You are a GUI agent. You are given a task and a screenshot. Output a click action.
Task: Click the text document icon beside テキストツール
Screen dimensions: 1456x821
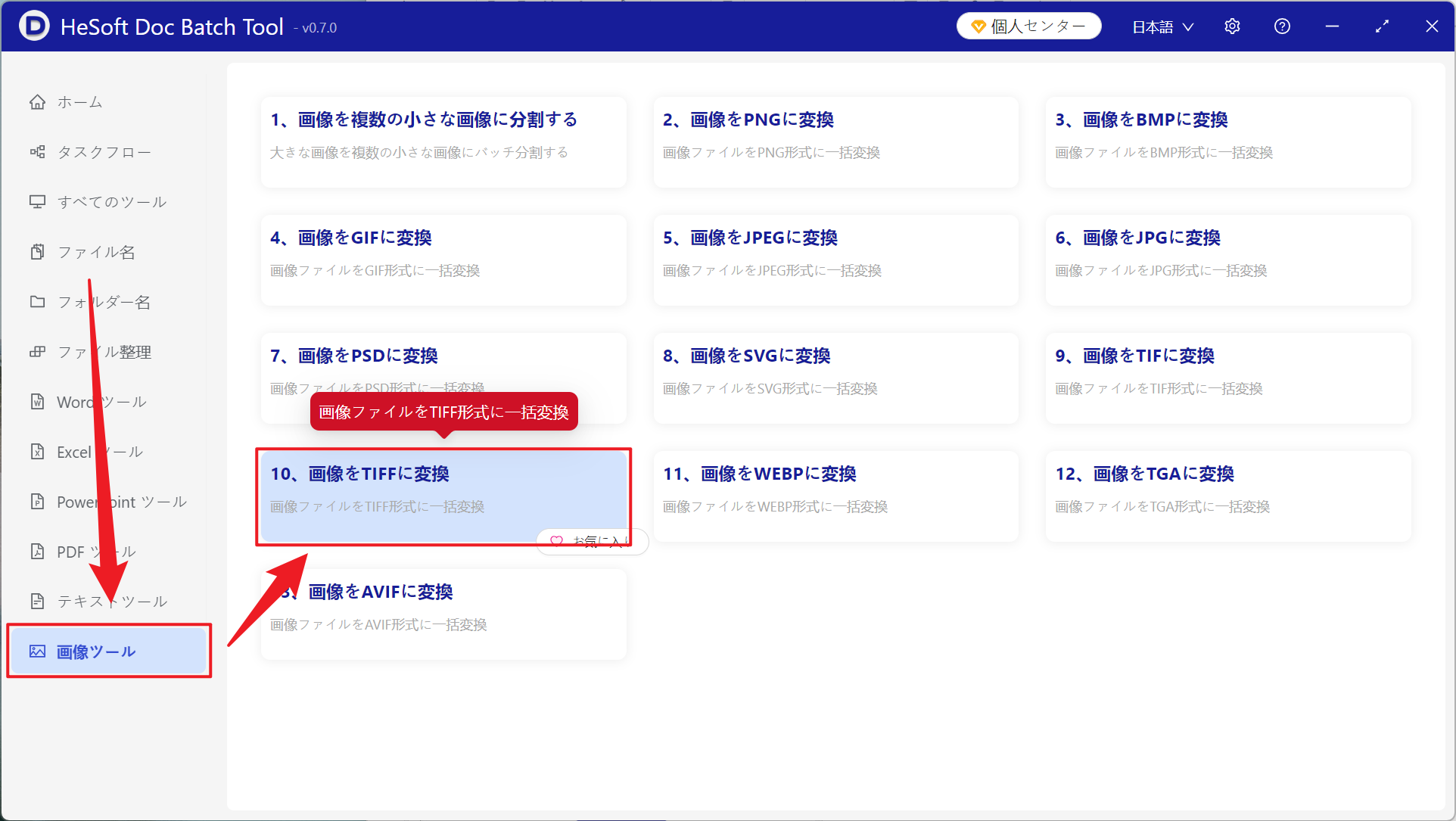(37, 602)
